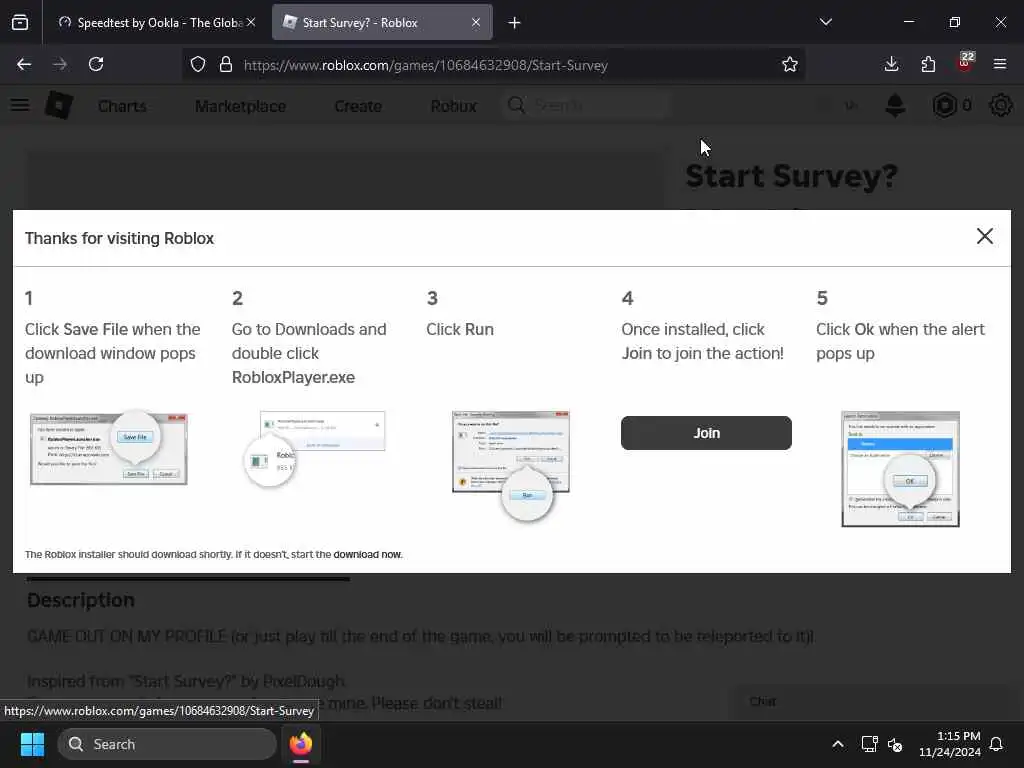Open the tracking protection shield icon
1024x768 pixels.
point(198,64)
